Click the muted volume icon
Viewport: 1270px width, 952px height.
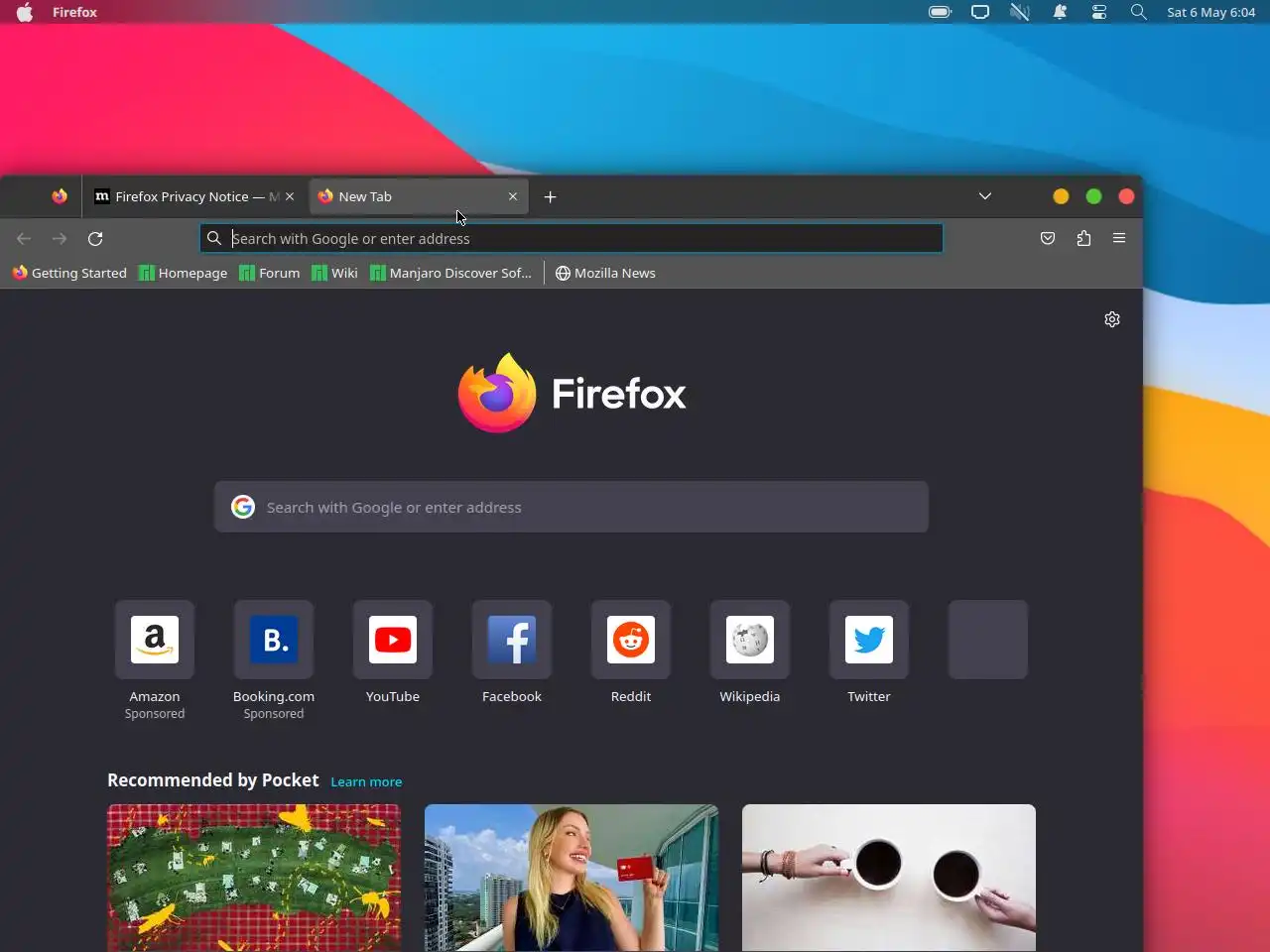1020,12
